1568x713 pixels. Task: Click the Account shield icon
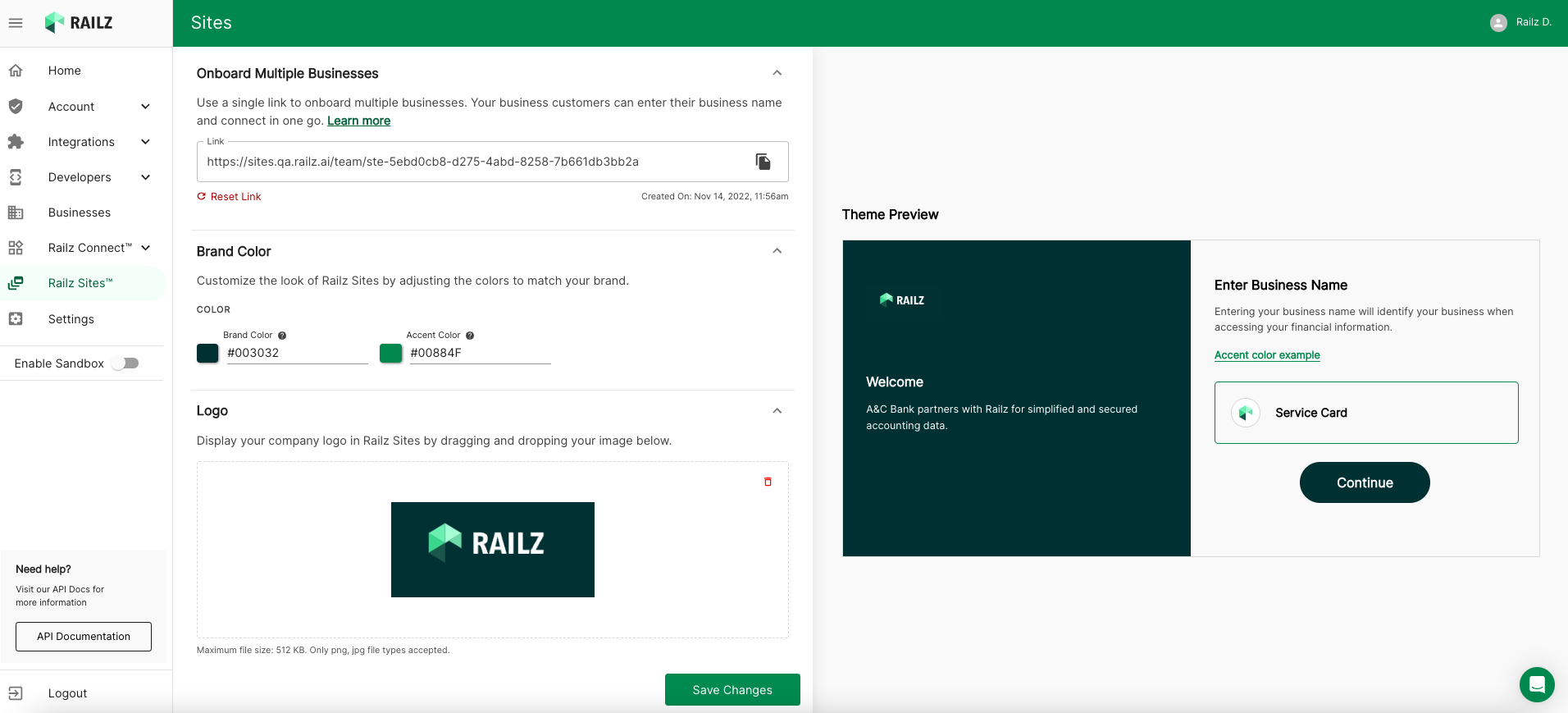16,107
